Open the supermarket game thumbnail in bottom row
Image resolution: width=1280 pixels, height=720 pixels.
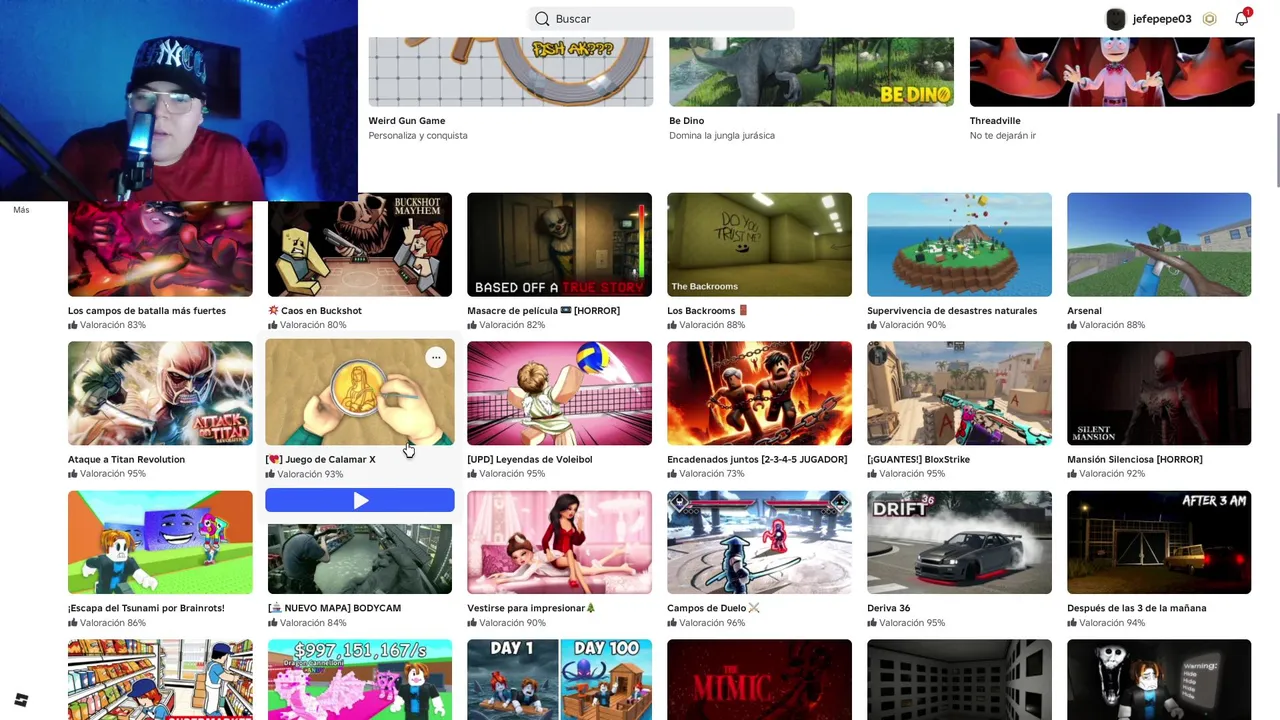(x=160, y=680)
